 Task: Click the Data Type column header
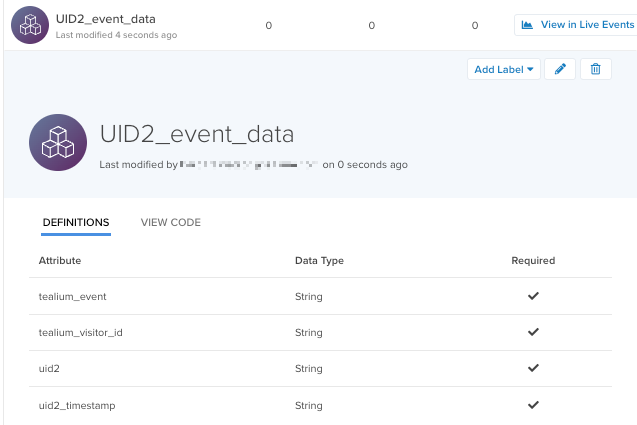(319, 260)
